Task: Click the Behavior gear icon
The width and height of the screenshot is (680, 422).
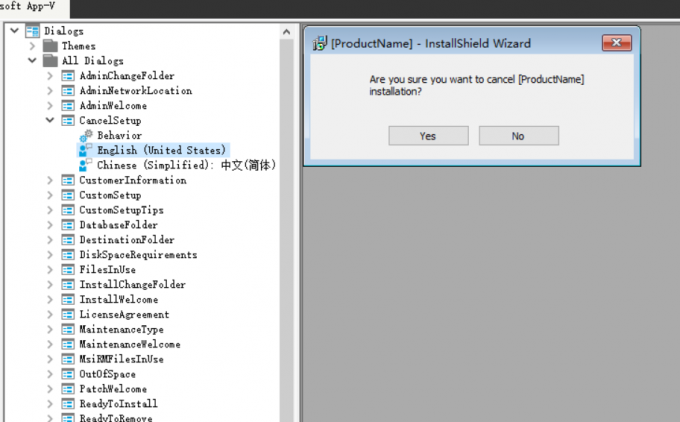Action: [x=86, y=135]
